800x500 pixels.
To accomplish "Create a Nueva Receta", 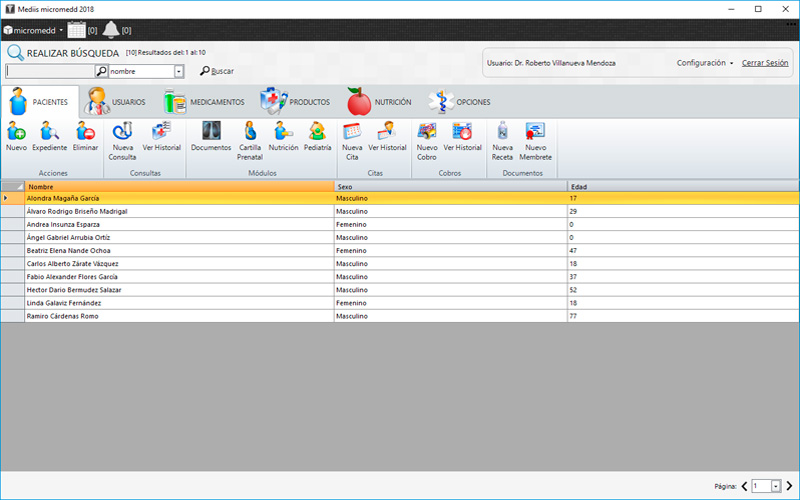I will point(503,141).
